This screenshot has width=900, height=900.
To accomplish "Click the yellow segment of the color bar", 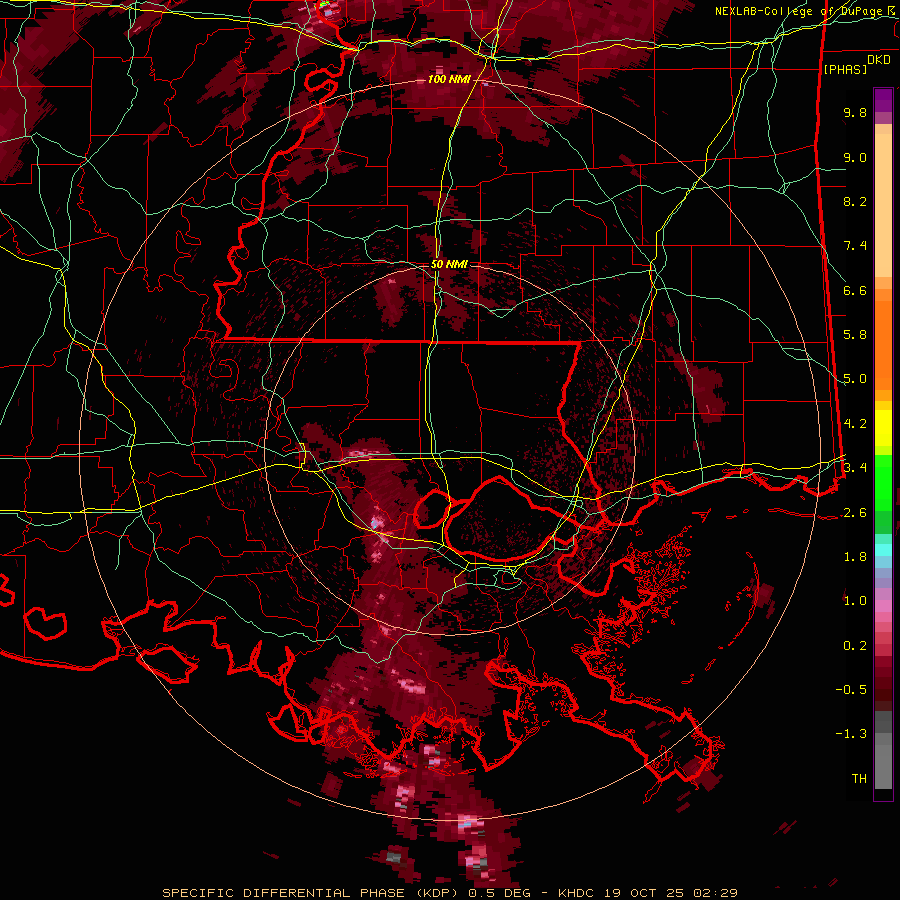I will click(x=883, y=428).
